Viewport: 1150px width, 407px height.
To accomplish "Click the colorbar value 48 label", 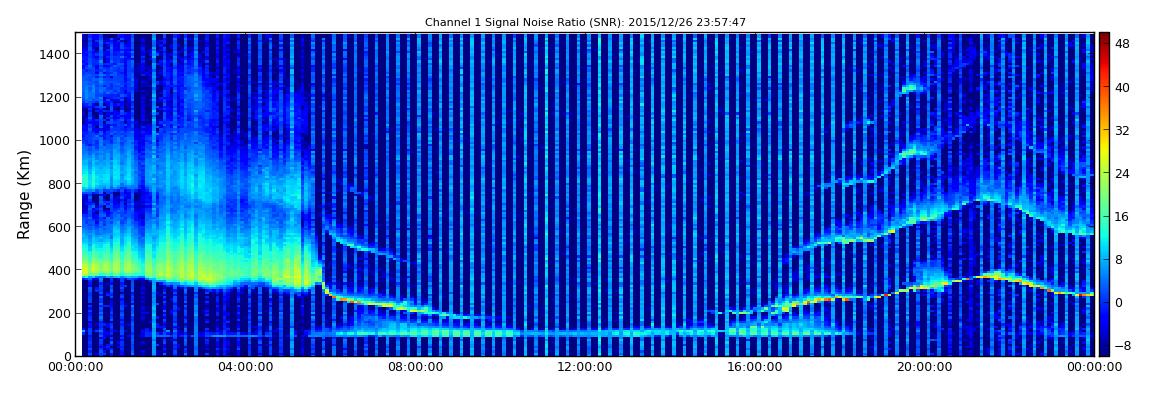I will click(1122, 45).
